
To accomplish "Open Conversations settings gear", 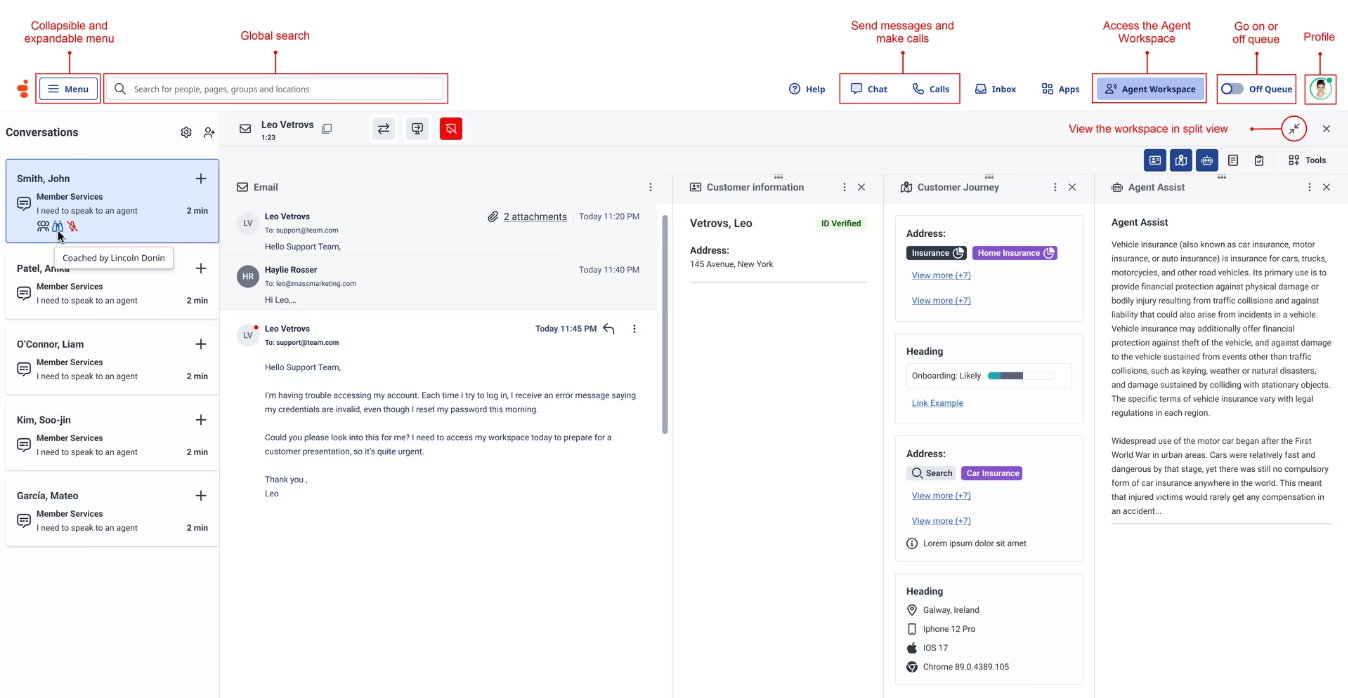I will coord(186,132).
